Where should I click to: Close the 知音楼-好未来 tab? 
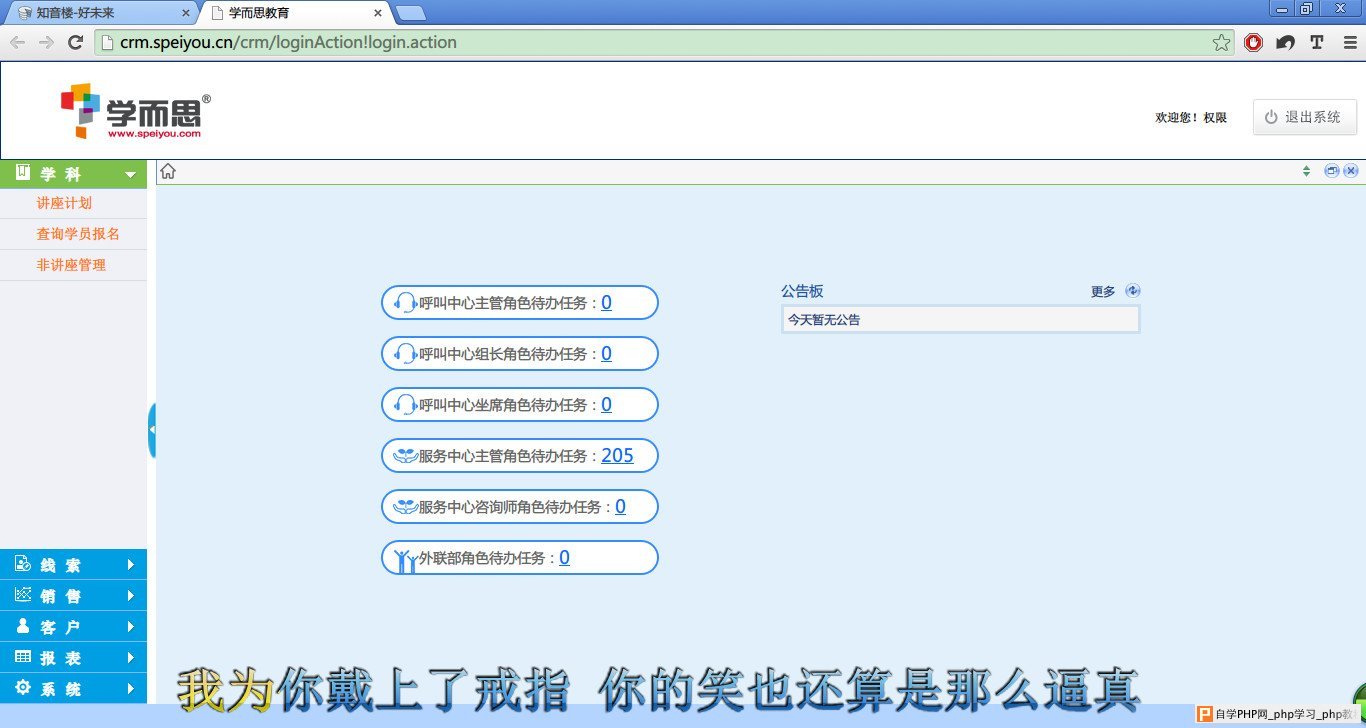tap(184, 13)
